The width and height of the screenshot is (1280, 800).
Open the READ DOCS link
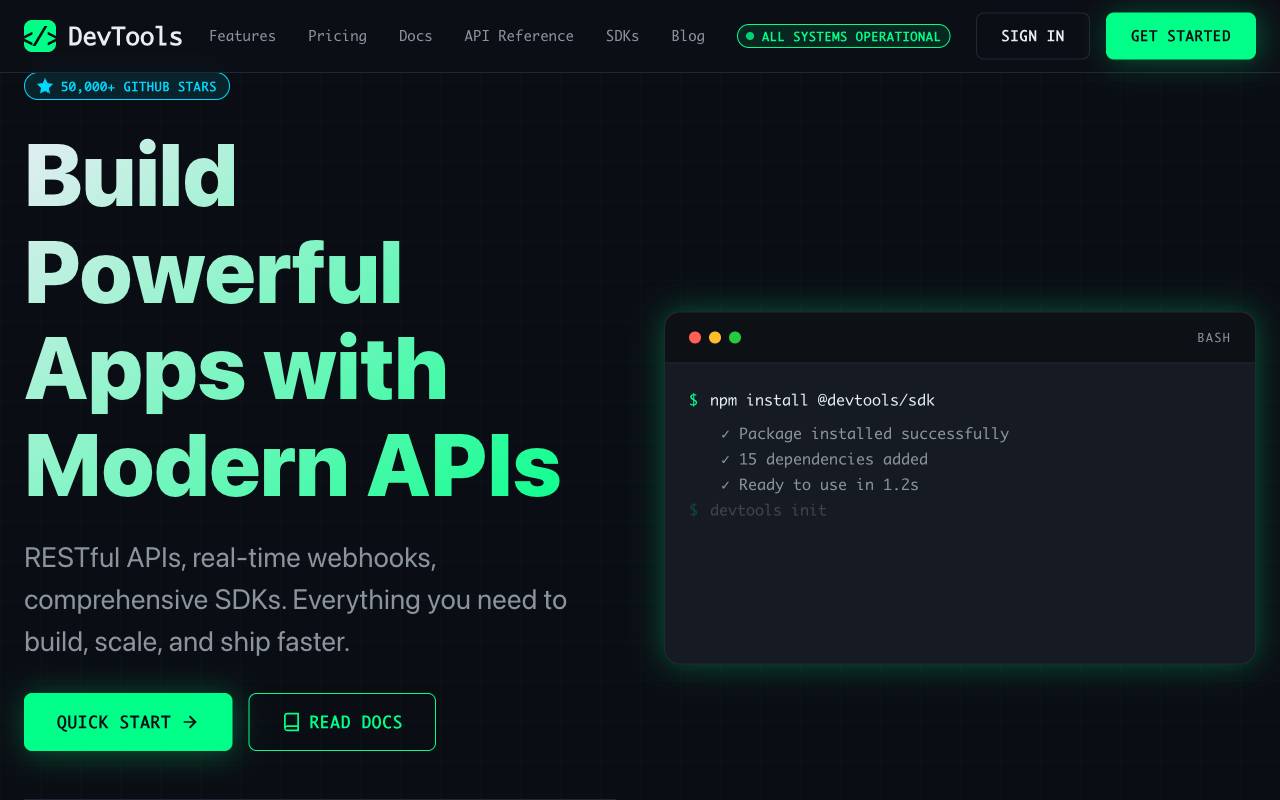point(342,722)
